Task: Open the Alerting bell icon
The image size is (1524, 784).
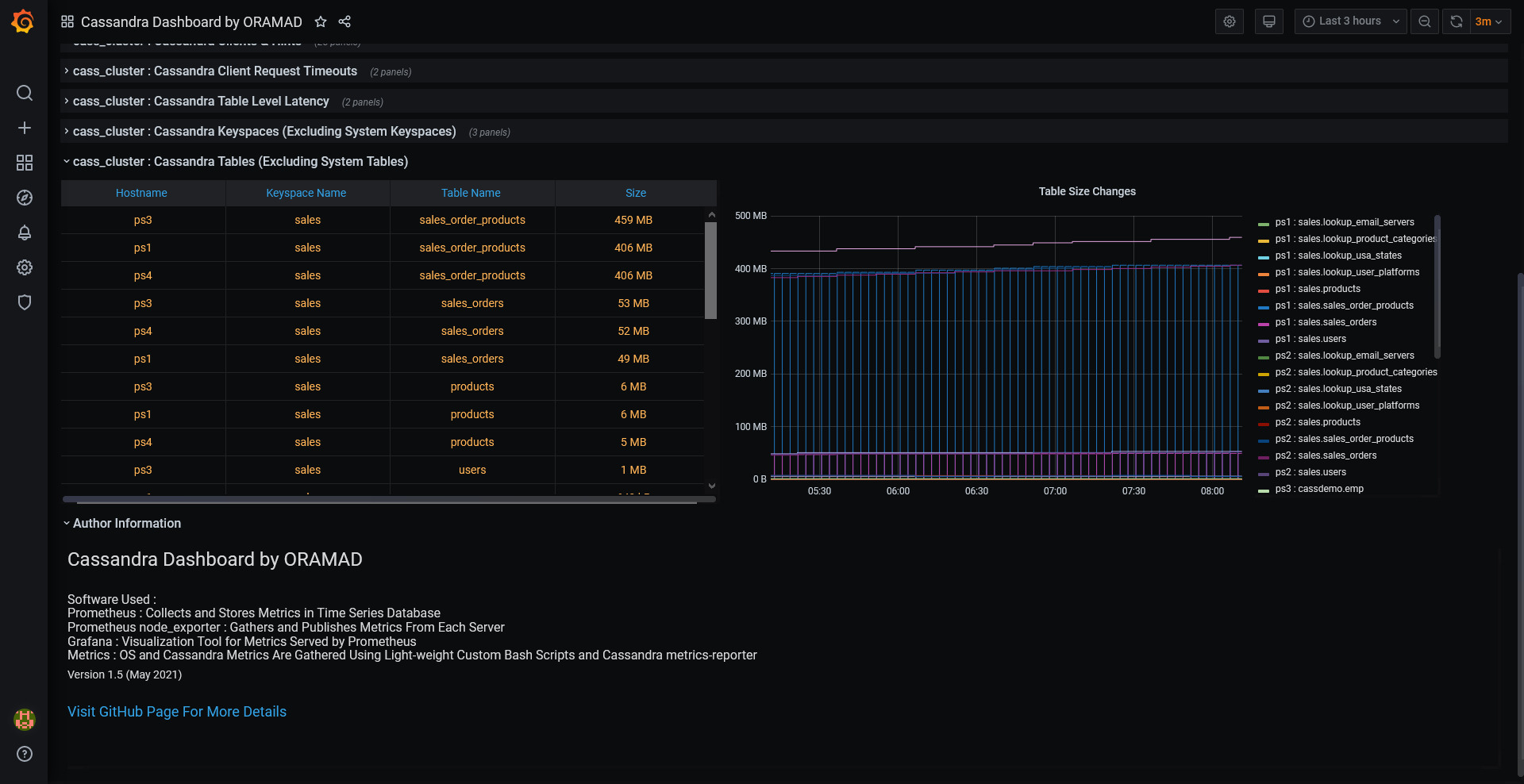Action: [x=25, y=233]
